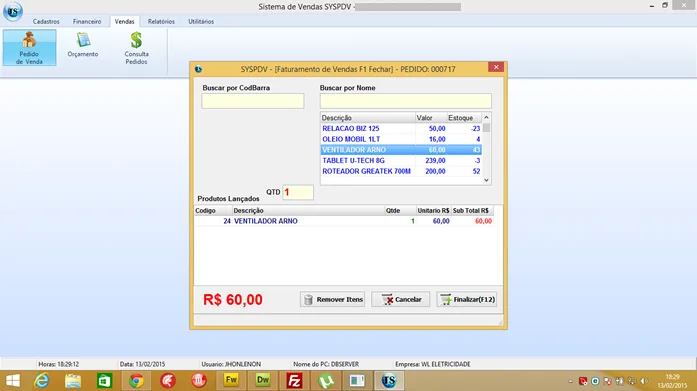Screen dimensions: 697x391
Task: Click the product list scroll up arrow
Action: [x=486, y=117]
